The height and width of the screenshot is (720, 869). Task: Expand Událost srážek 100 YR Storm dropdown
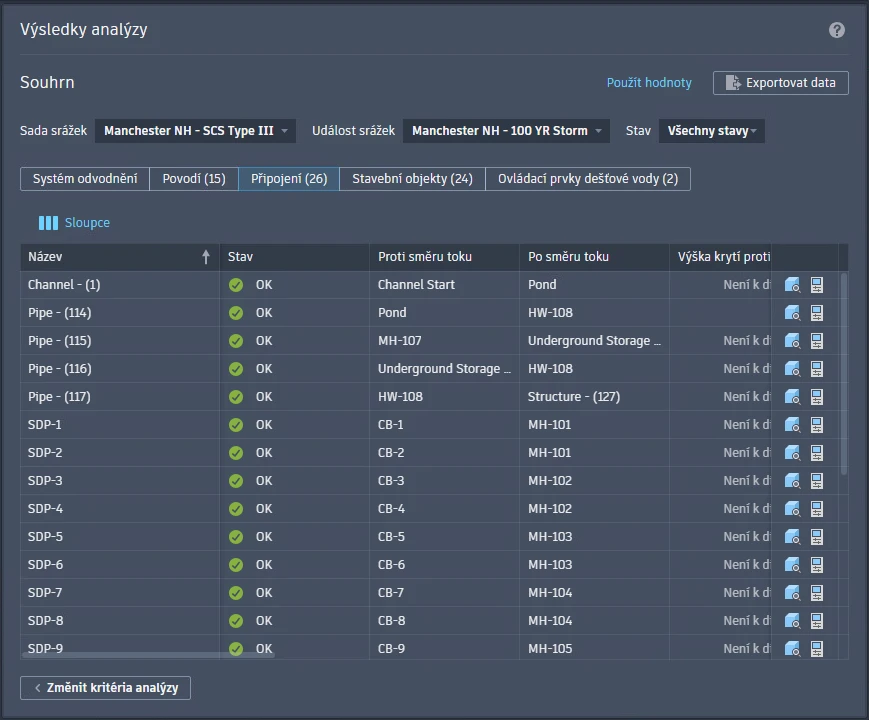pos(506,131)
